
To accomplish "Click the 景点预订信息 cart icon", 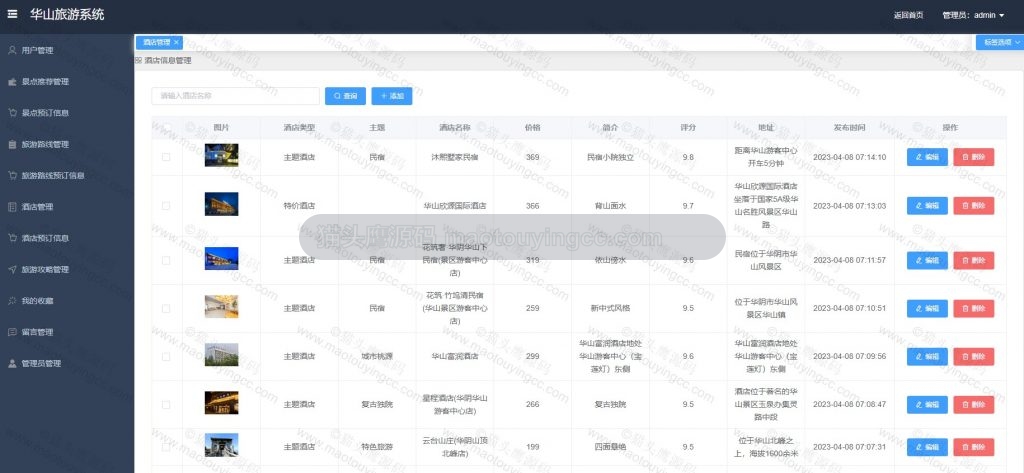I will click(x=12, y=113).
